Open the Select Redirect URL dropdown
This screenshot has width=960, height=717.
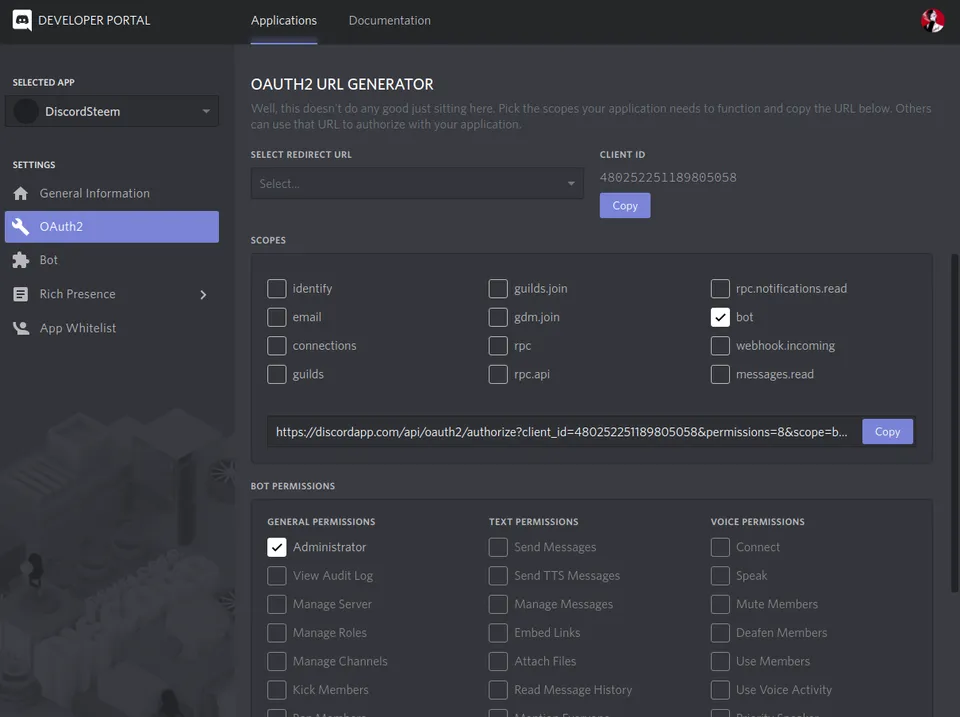click(417, 184)
